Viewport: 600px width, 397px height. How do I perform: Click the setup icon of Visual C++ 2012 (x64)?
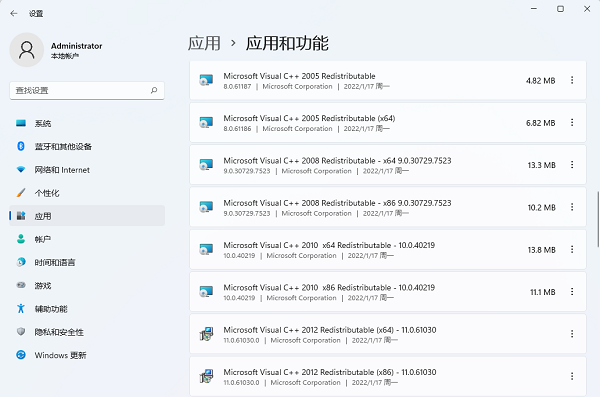206,334
